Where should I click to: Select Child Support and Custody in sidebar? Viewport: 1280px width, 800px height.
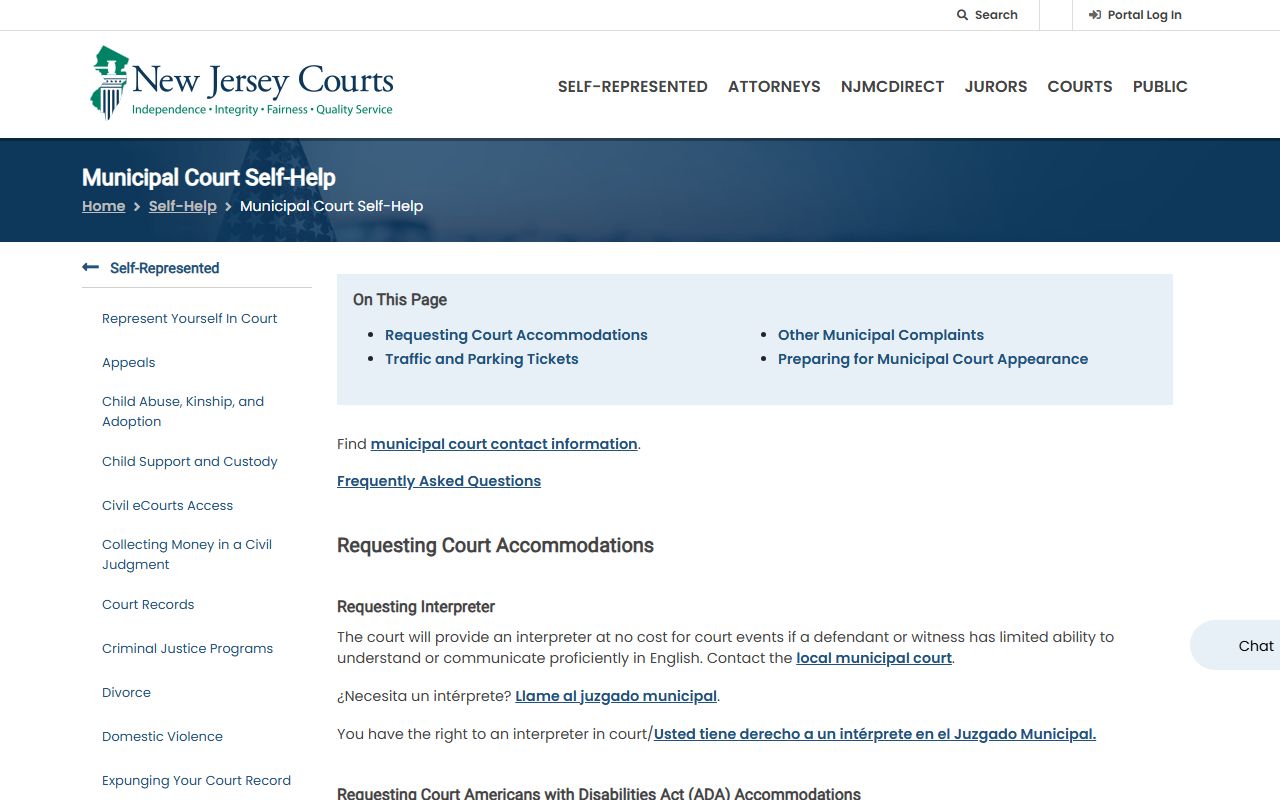click(x=190, y=461)
